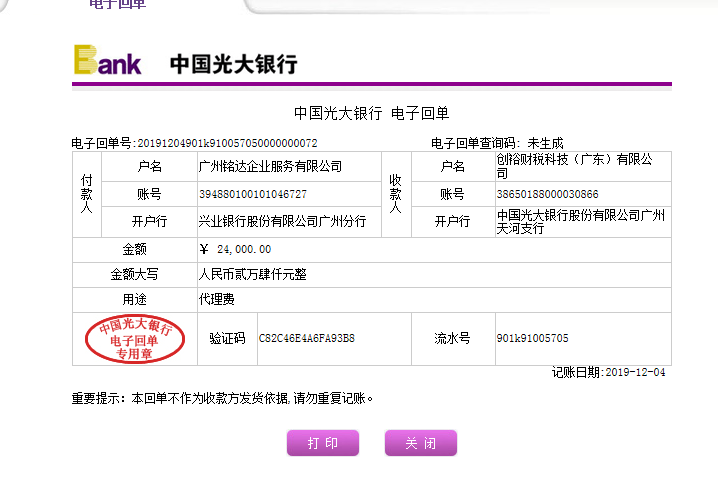
Task: Click the 关闭 close button
Action: tap(421, 443)
